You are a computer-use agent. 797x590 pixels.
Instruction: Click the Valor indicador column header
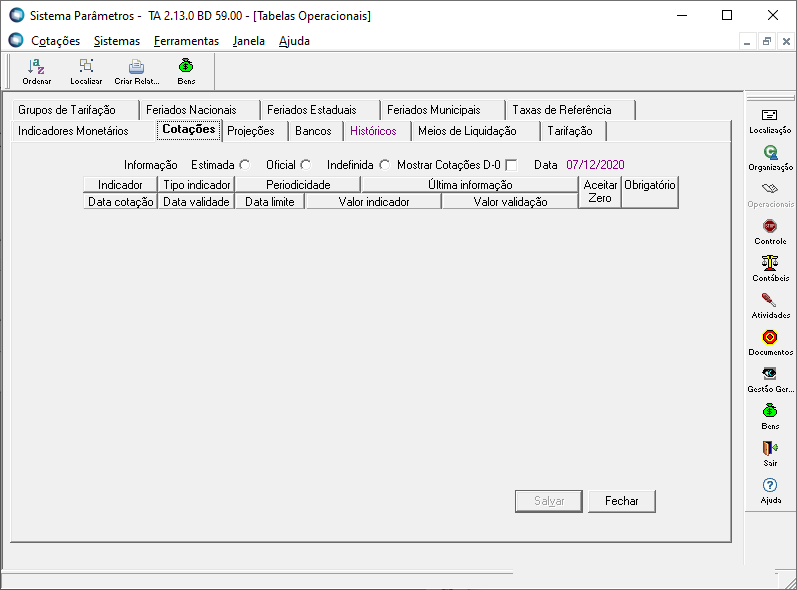374,201
